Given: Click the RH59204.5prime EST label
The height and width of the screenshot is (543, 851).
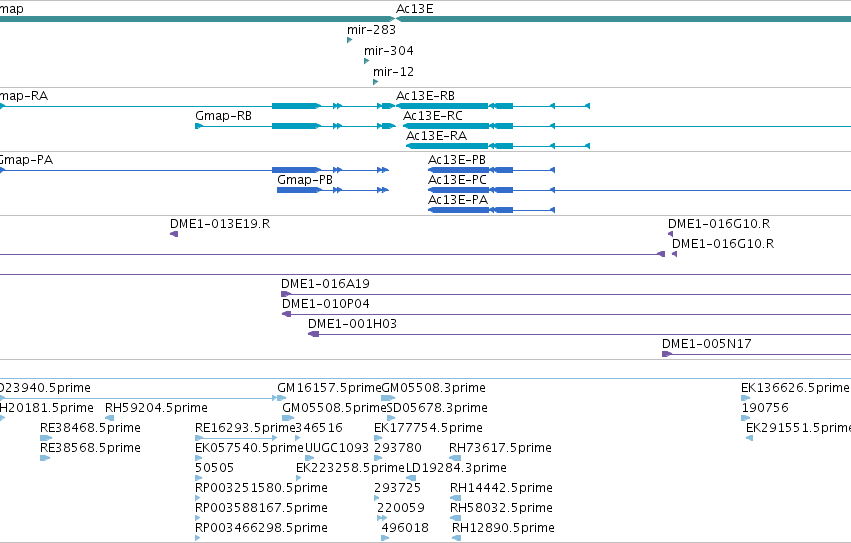Looking at the screenshot, I should coord(156,408).
